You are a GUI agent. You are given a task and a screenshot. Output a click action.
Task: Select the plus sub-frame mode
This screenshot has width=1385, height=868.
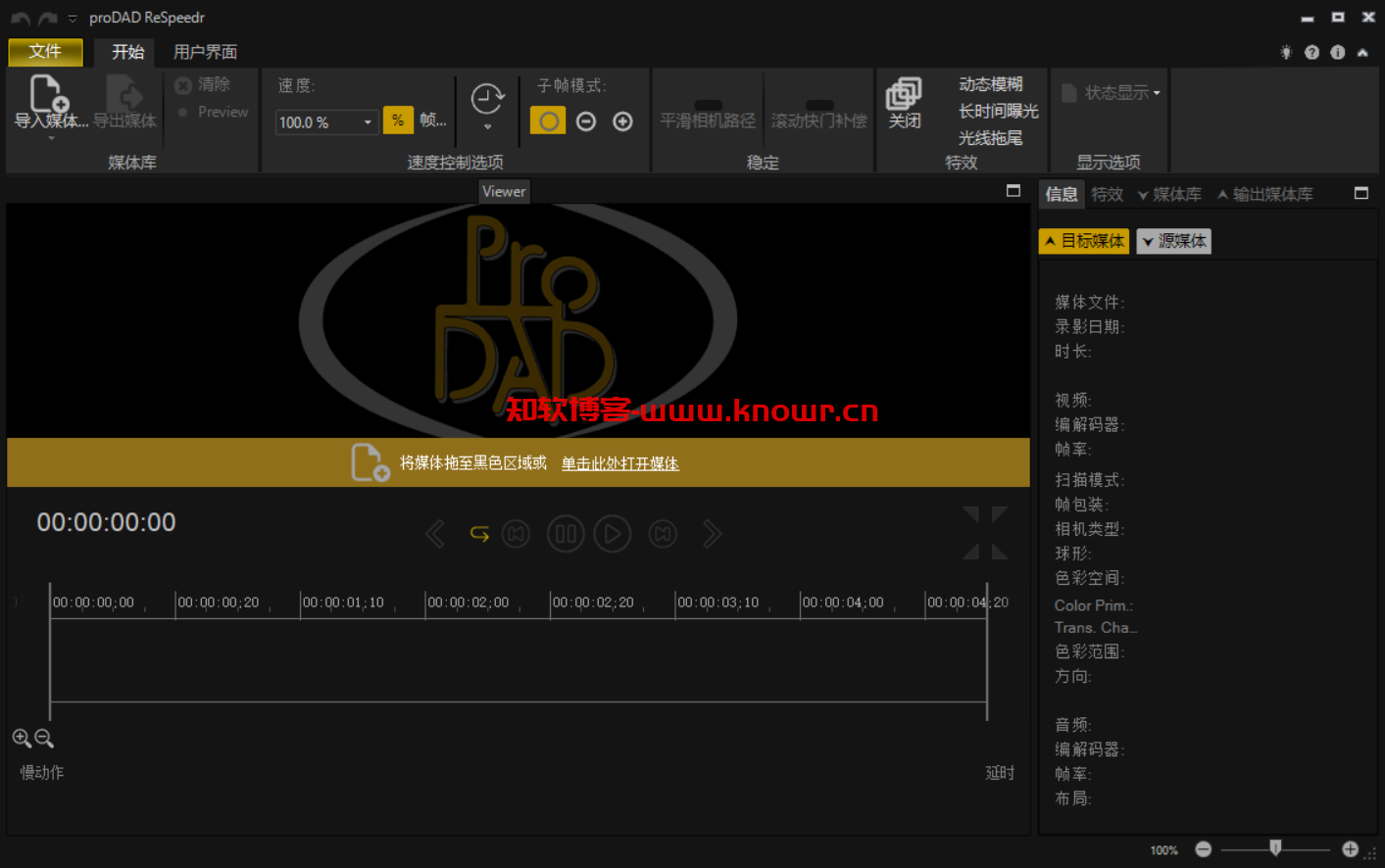point(622,121)
